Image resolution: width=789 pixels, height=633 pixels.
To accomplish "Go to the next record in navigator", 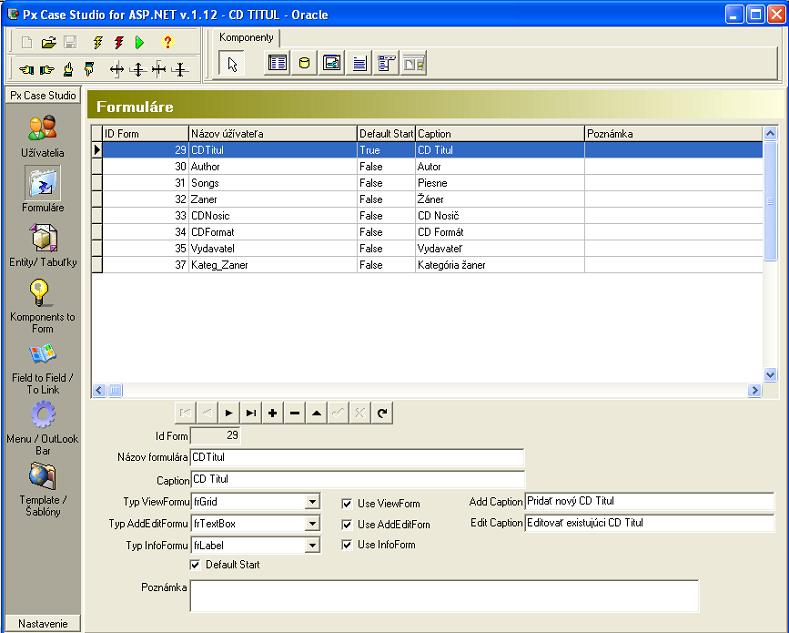I will coord(228,413).
